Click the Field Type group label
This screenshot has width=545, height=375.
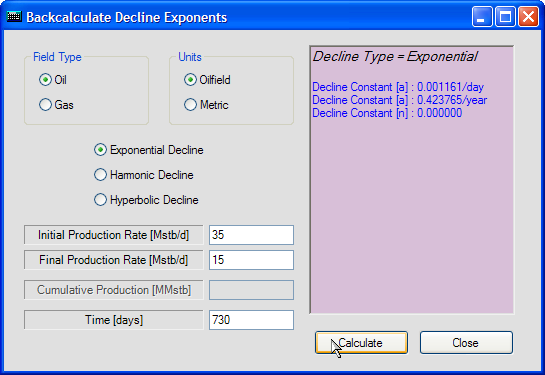pos(57,57)
